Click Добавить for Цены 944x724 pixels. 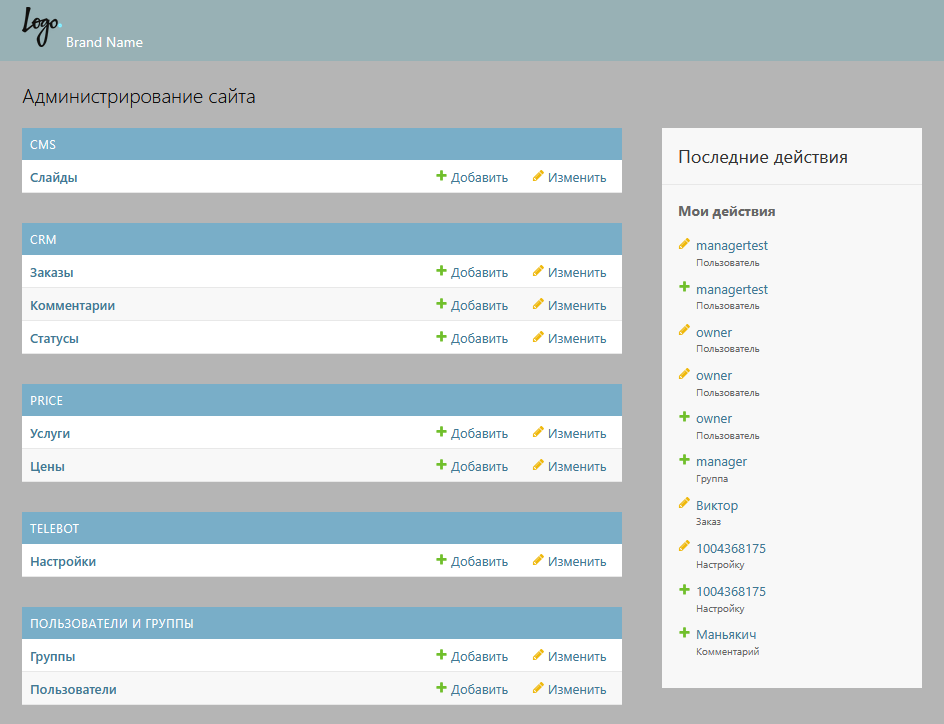pos(479,466)
